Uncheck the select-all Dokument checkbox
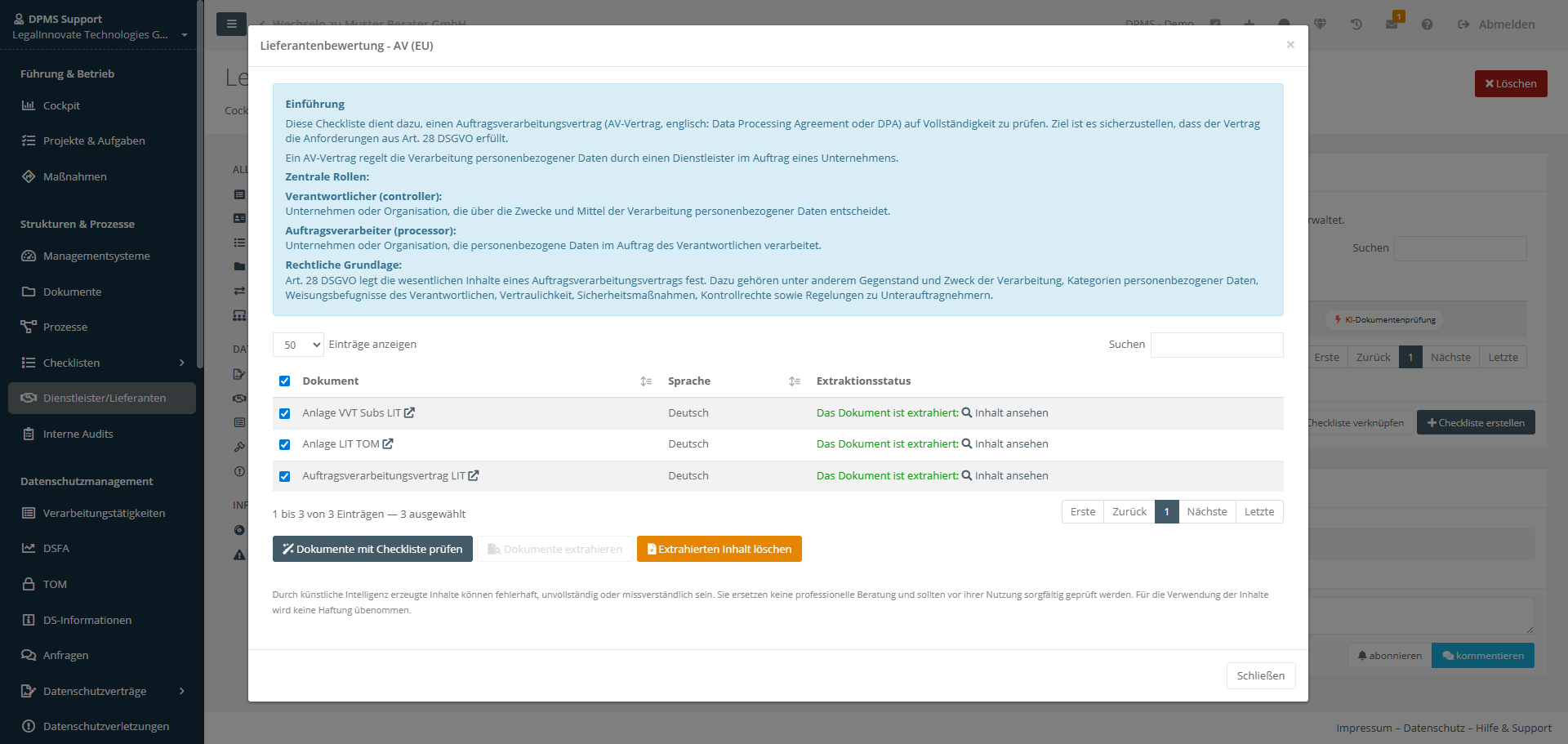1568x744 pixels. [x=285, y=381]
